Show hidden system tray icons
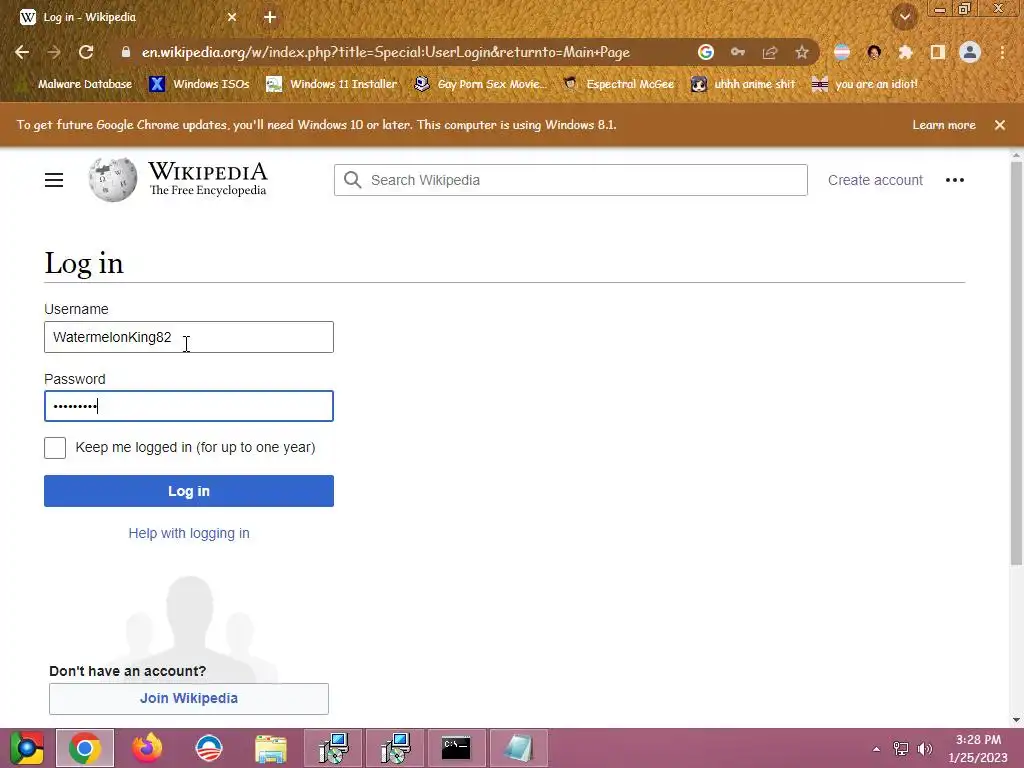The image size is (1024, 768). point(876,749)
